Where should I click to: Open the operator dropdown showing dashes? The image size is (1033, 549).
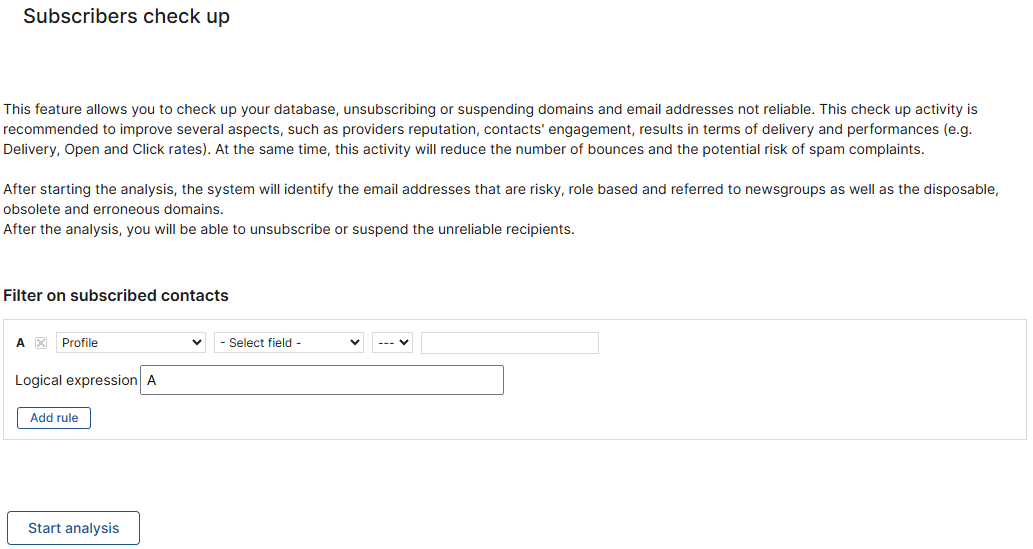click(392, 343)
